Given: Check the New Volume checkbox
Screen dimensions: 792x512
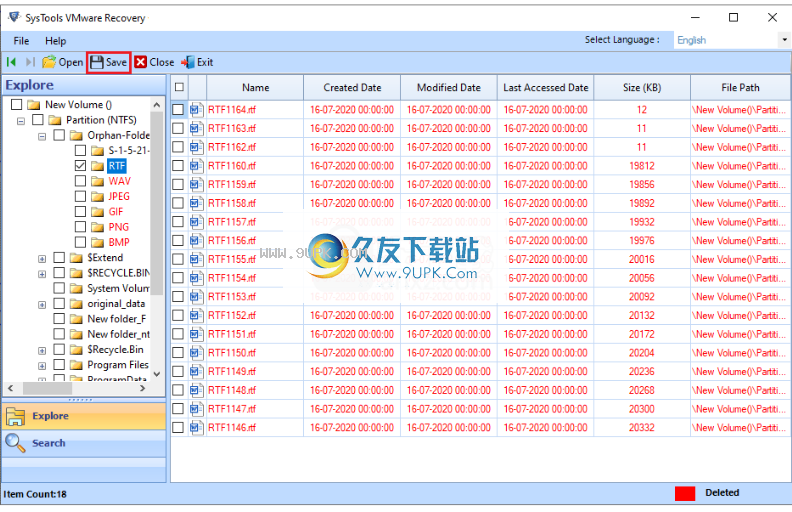Looking at the screenshot, I should click(17, 104).
